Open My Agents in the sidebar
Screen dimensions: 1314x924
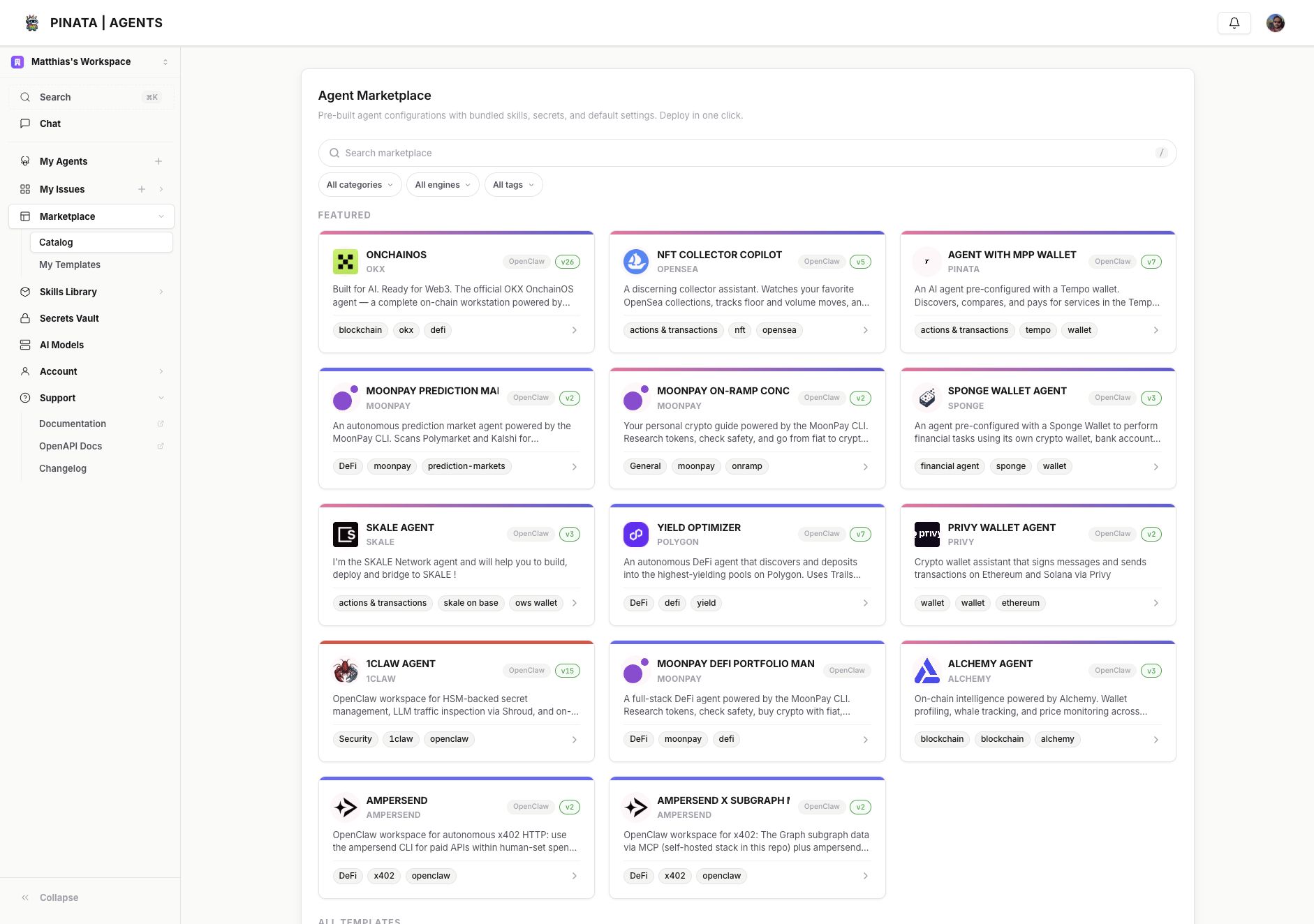[x=64, y=161]
